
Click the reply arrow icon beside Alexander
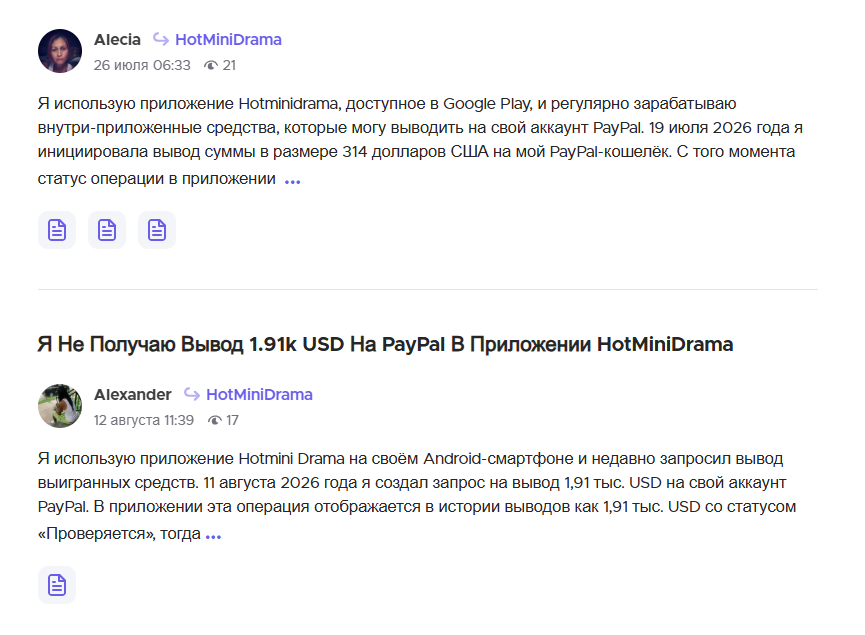(x=191, y=394)
